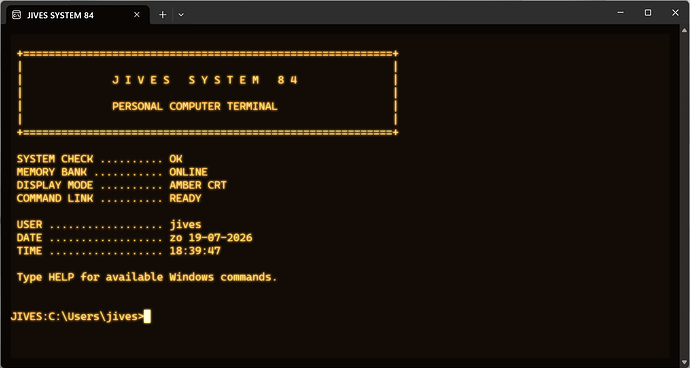Screen dimensions: 690x368
Task: Click the 'AMBER CRT' value
Action: (198, 185)
